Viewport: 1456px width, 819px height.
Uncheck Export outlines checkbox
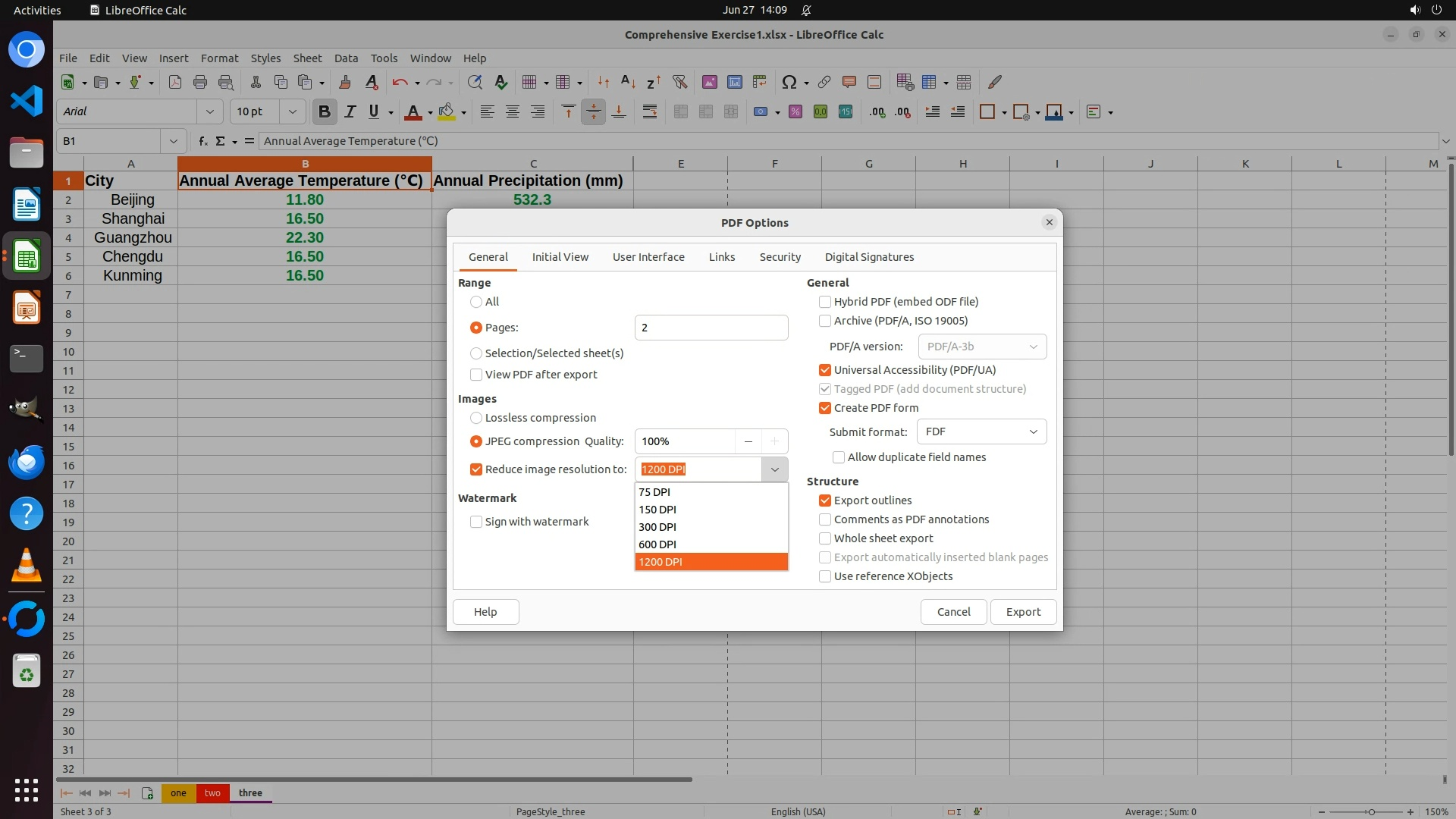point(825,500)
